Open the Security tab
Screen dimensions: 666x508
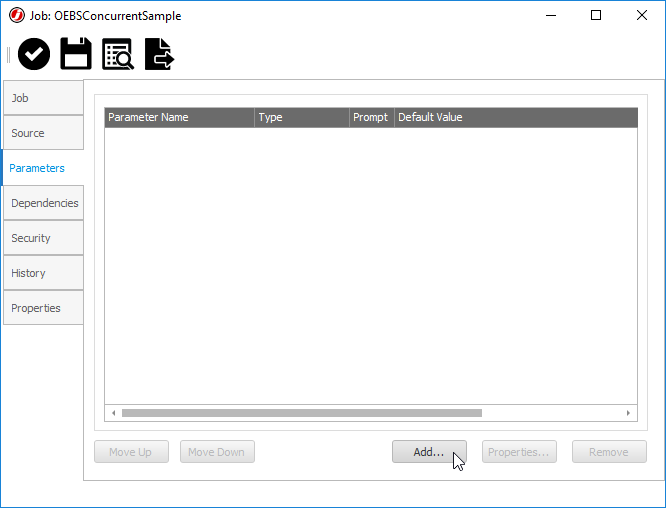(43, 238)
